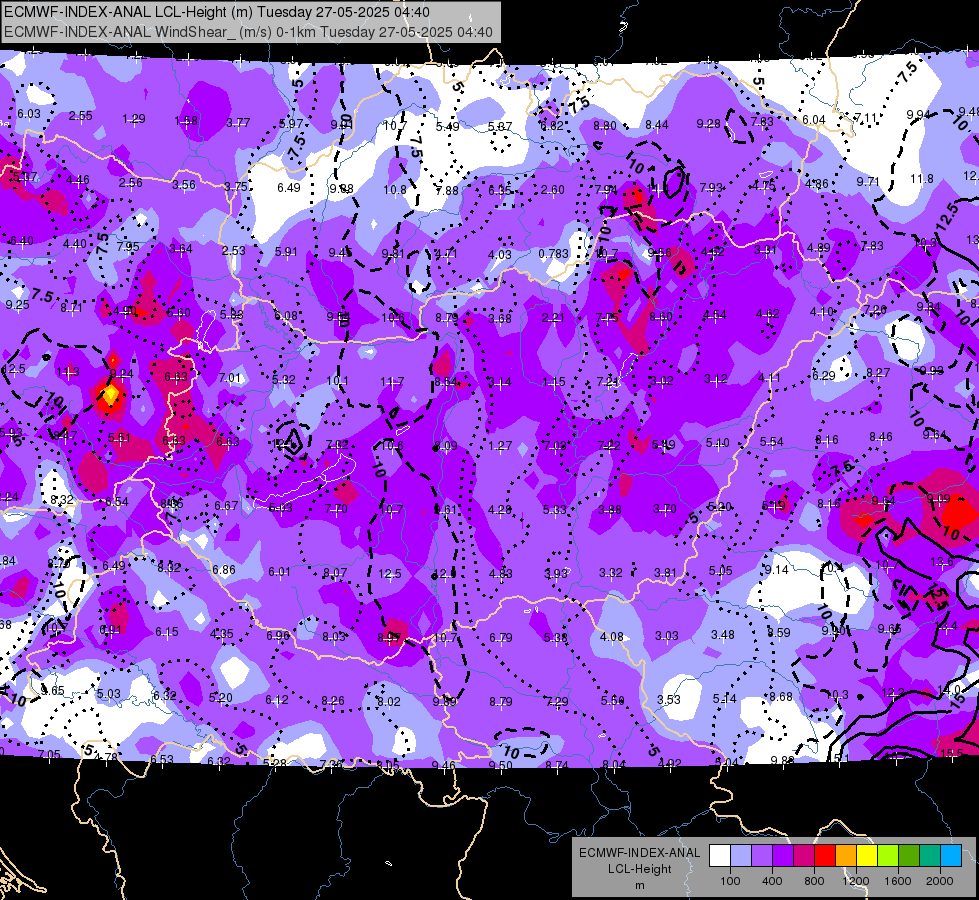Click the wind shear value 3.77
The image size is (979, 900).
[x=238, y=123]
